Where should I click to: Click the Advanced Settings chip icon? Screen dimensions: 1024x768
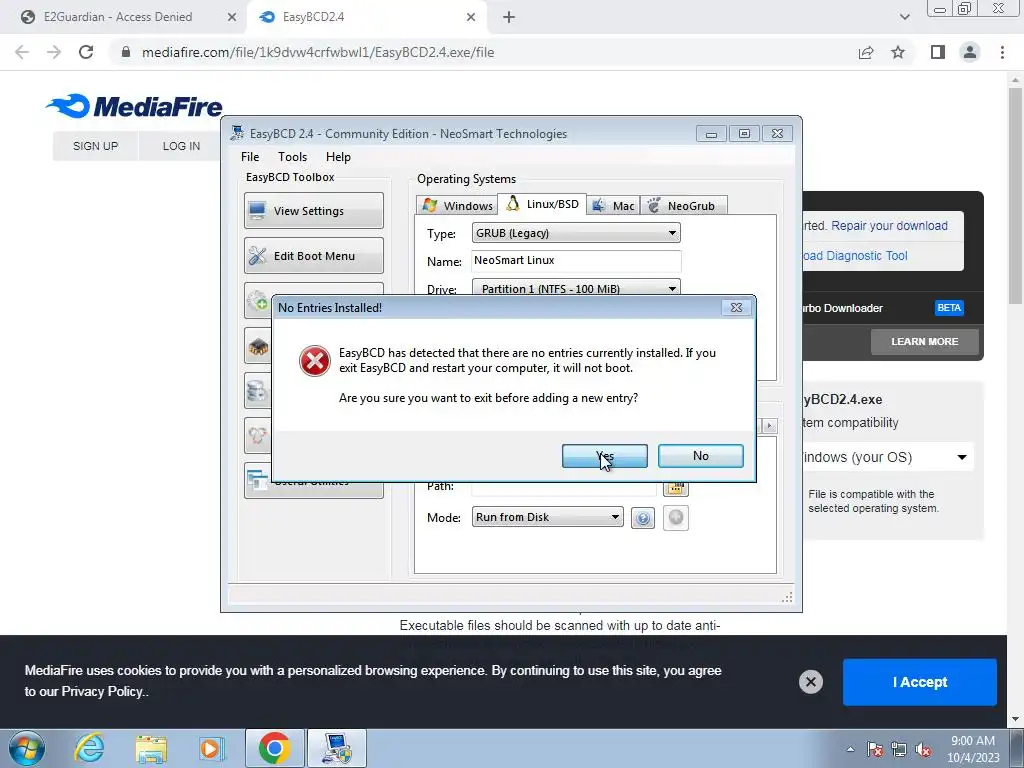(x=258, y=347)
